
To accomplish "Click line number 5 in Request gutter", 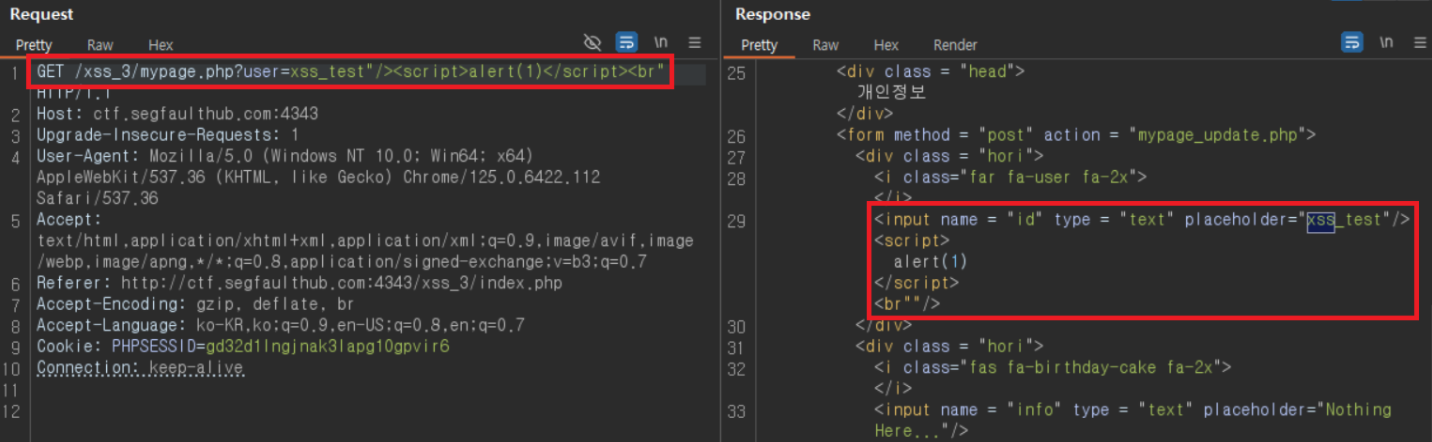I will tap(17, 220).
